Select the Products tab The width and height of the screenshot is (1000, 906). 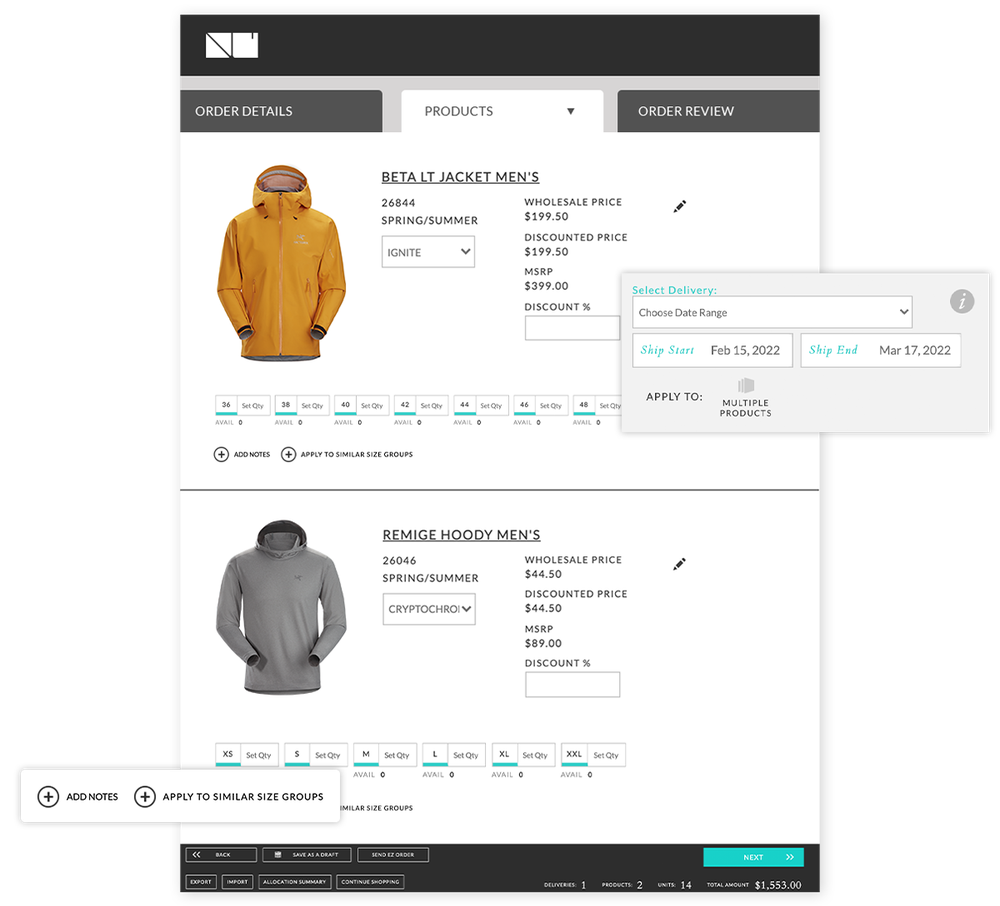click(502, 111)
